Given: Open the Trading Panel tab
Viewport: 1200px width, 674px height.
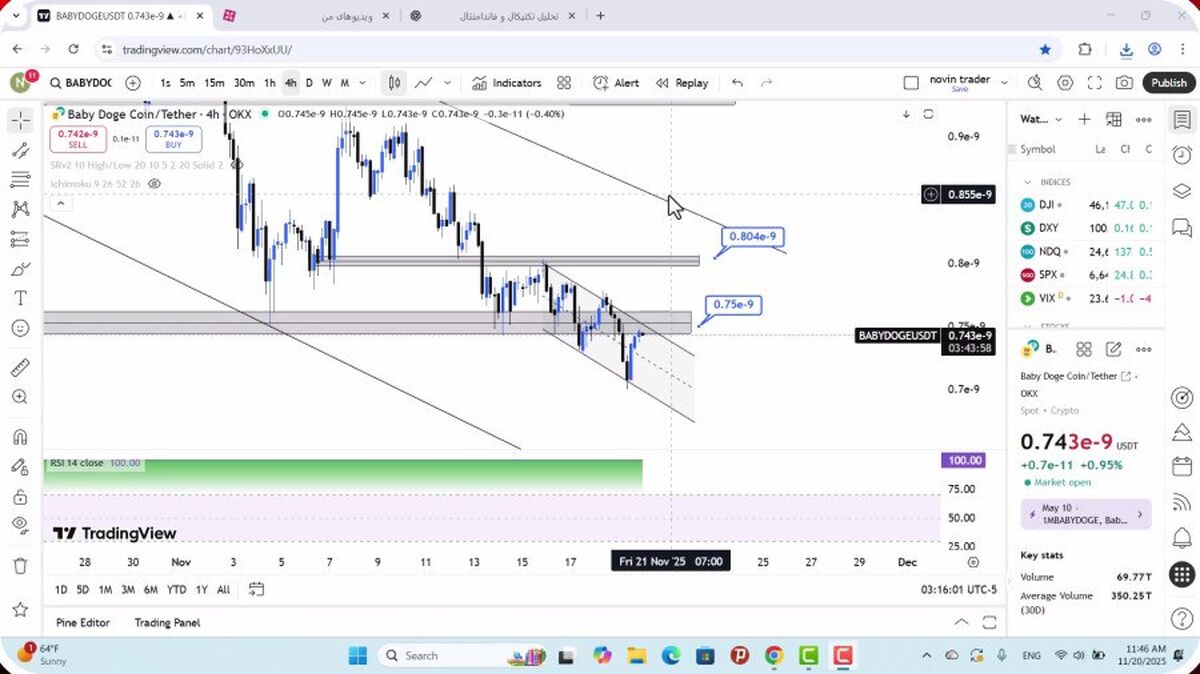Looking at the screenshot, I should pos(167,622).
